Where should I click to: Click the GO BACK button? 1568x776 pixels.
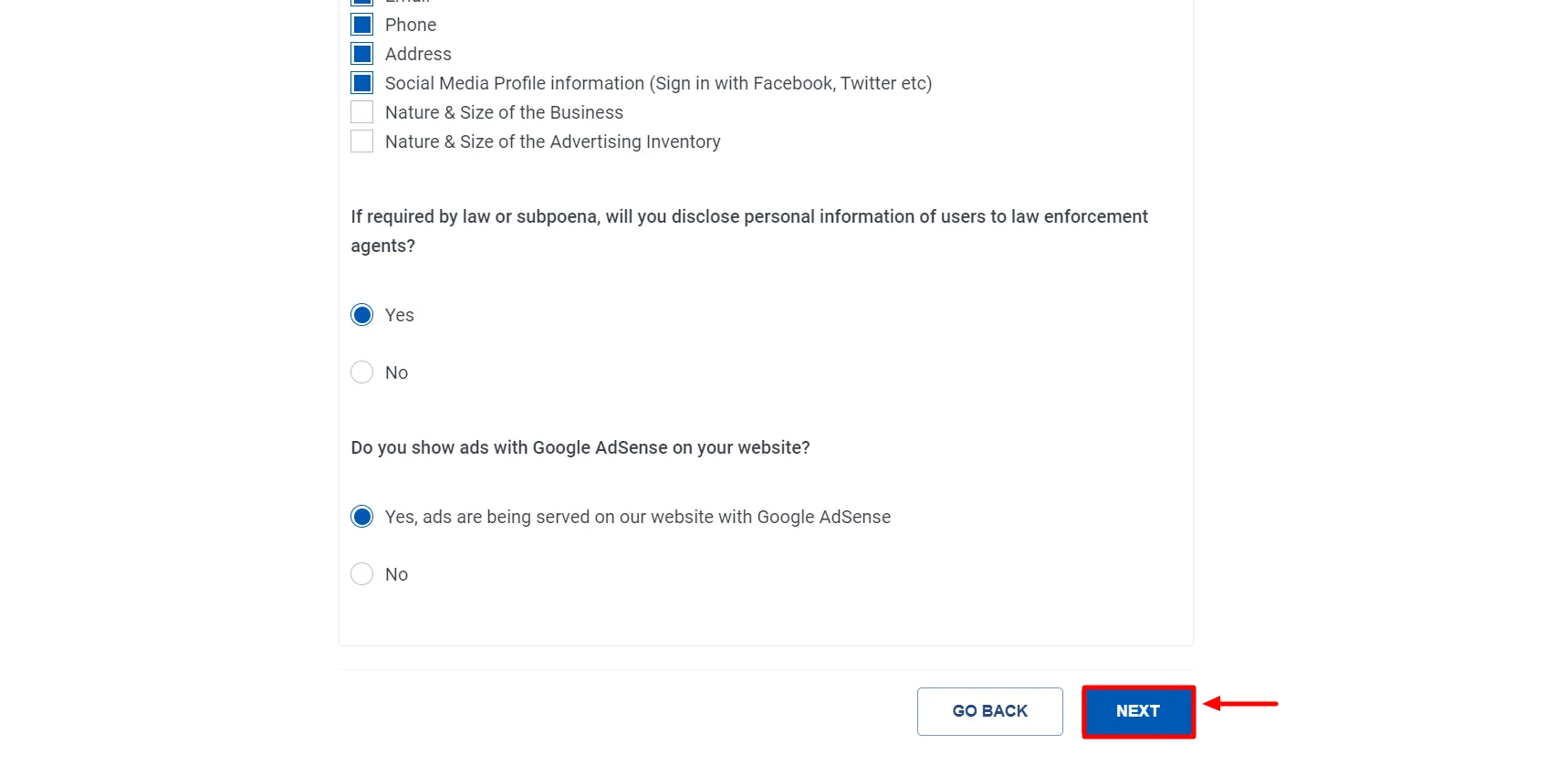989,710
